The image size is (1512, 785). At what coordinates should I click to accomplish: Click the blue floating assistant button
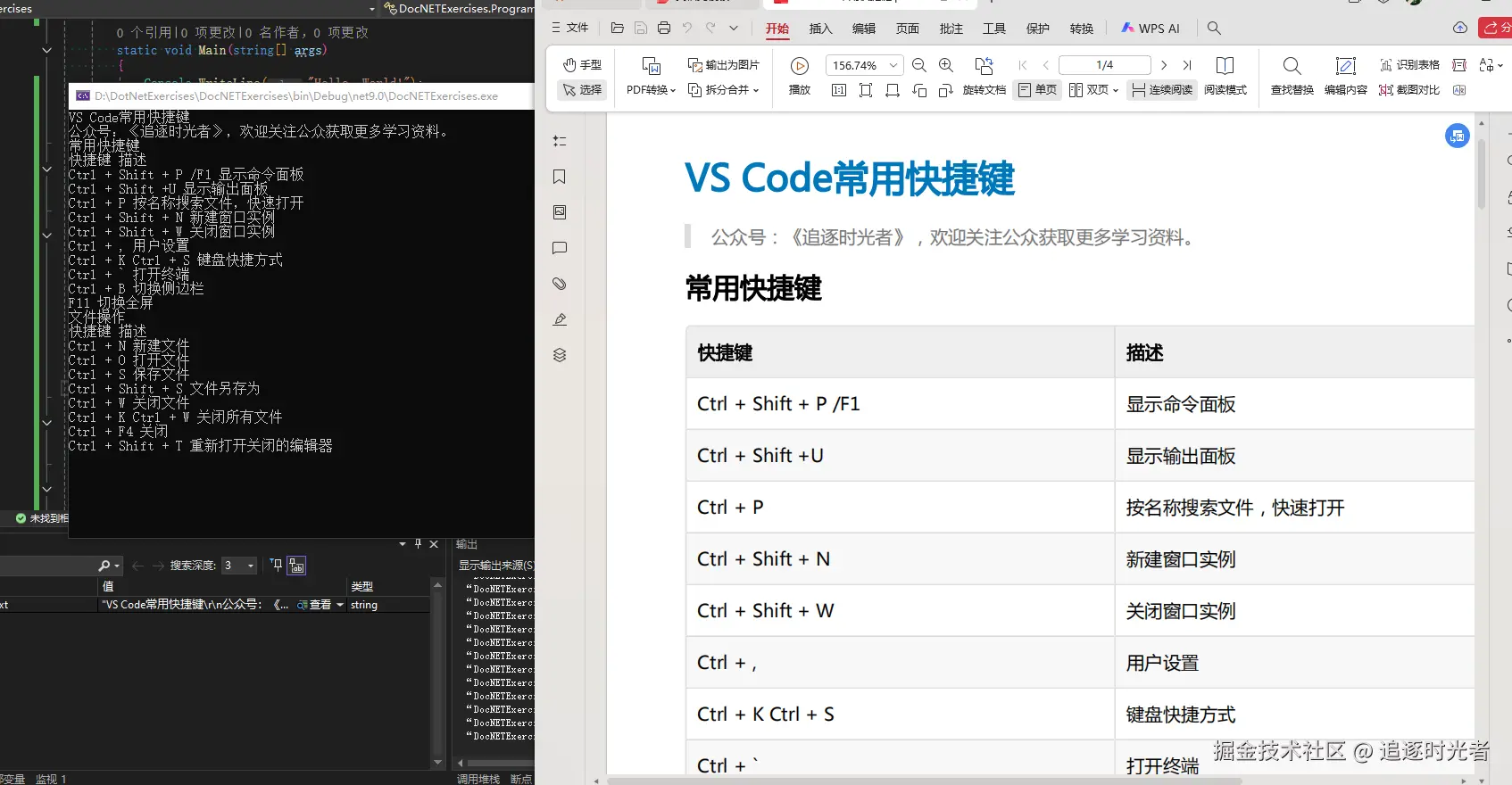tap(1458, 136)
